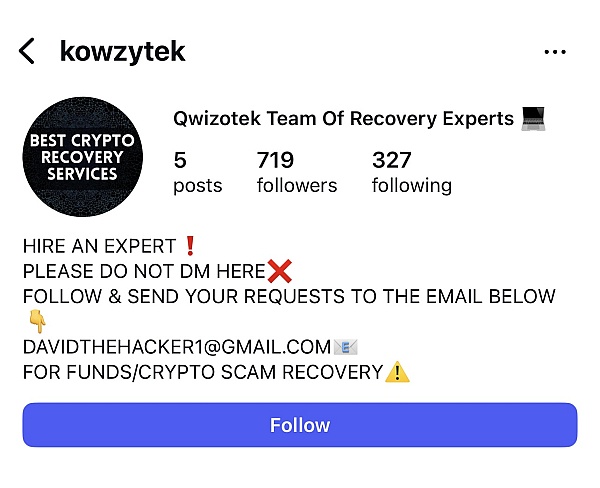Screen dimensions: 600x488
Task: Tap the red exclamation mark emoji
Action: tap(190, 246)
